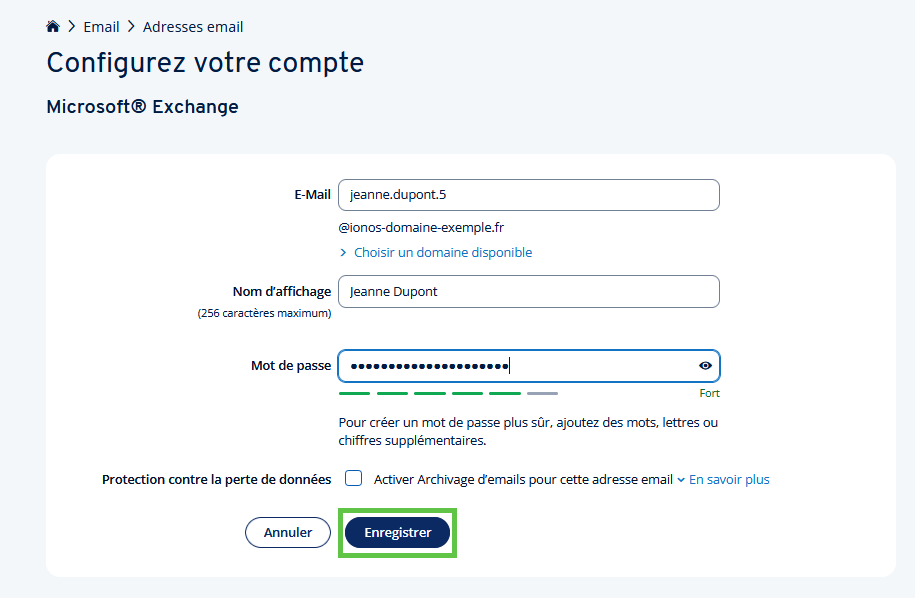
Task: Click the grey password strength bar segment
Action: tap(542, 394)
